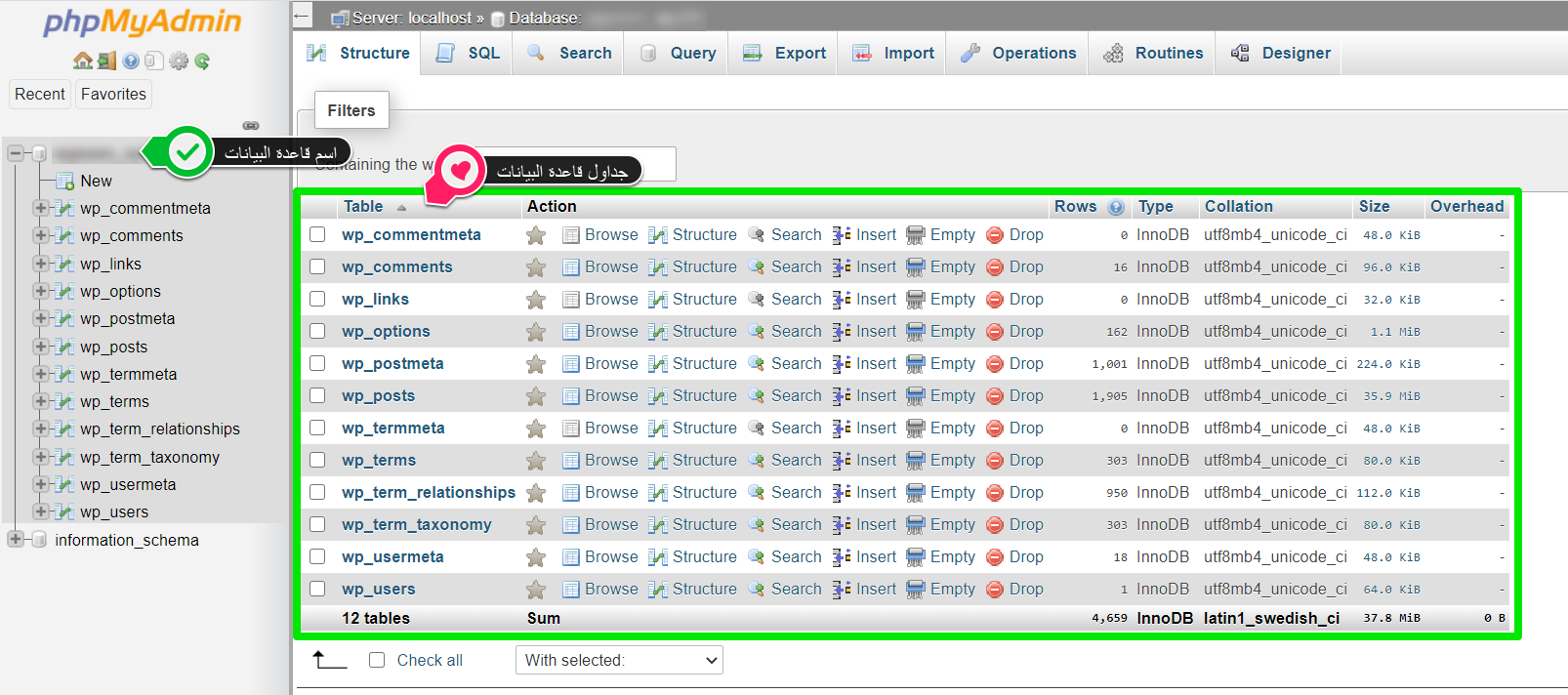This screenshot has width=1568, height=695.
Task: Collapse the navigation panel with arrow icon
Action: coord(302,16)
